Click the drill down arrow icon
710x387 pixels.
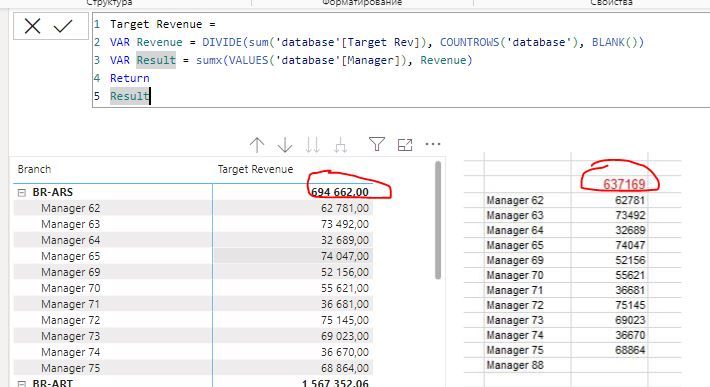point(285,145)
